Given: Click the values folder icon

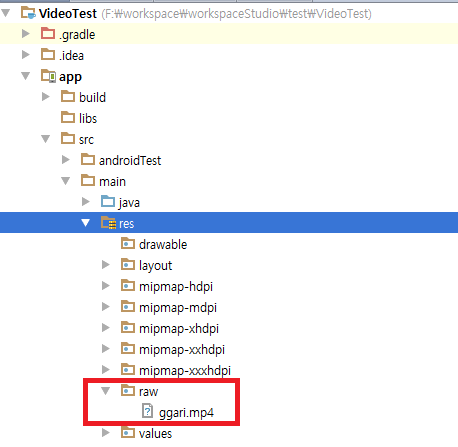Looking at the screenshot, I should coord(128,432).
